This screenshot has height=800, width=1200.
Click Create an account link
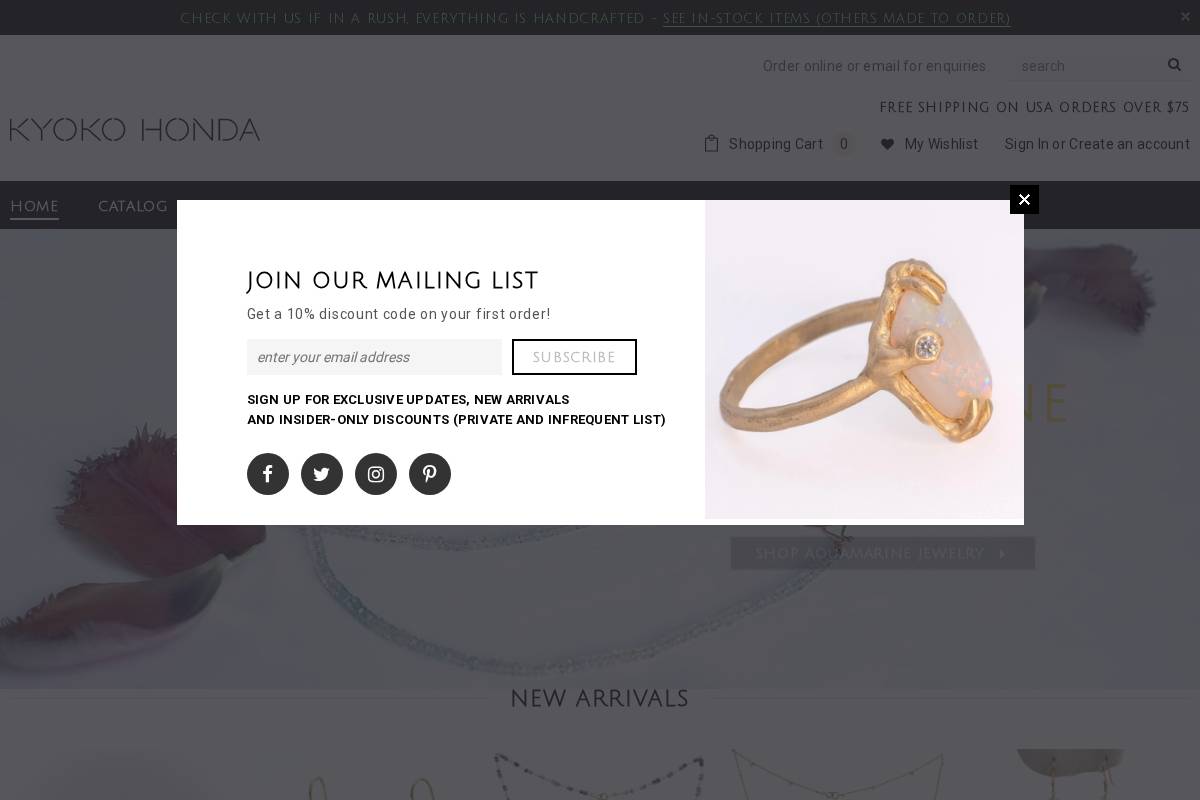[x=1129, y=144]
